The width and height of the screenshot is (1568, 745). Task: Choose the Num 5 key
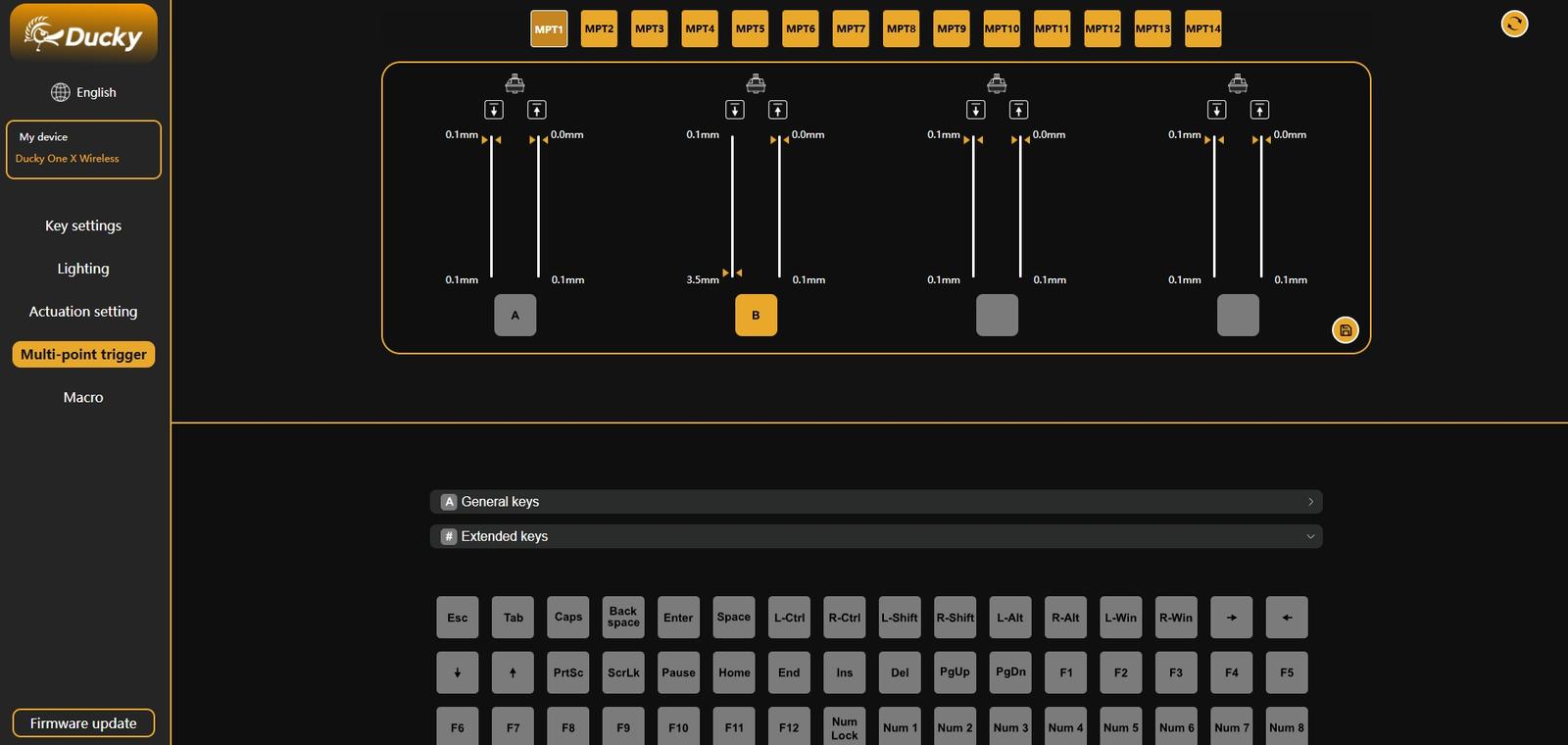(x=1121, y=727)
